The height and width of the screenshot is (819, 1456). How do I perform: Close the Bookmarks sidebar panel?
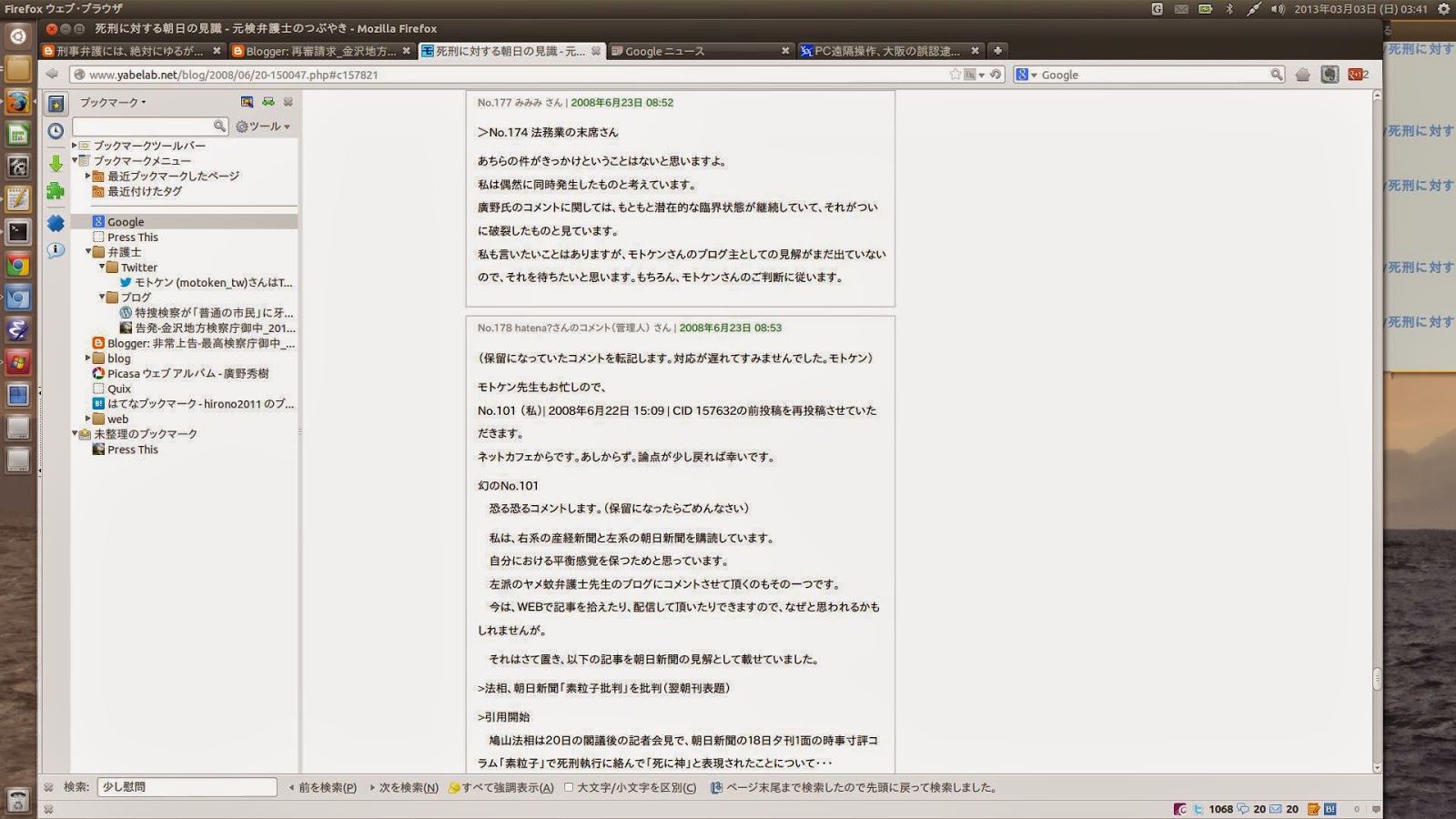(x=288, y=102)
